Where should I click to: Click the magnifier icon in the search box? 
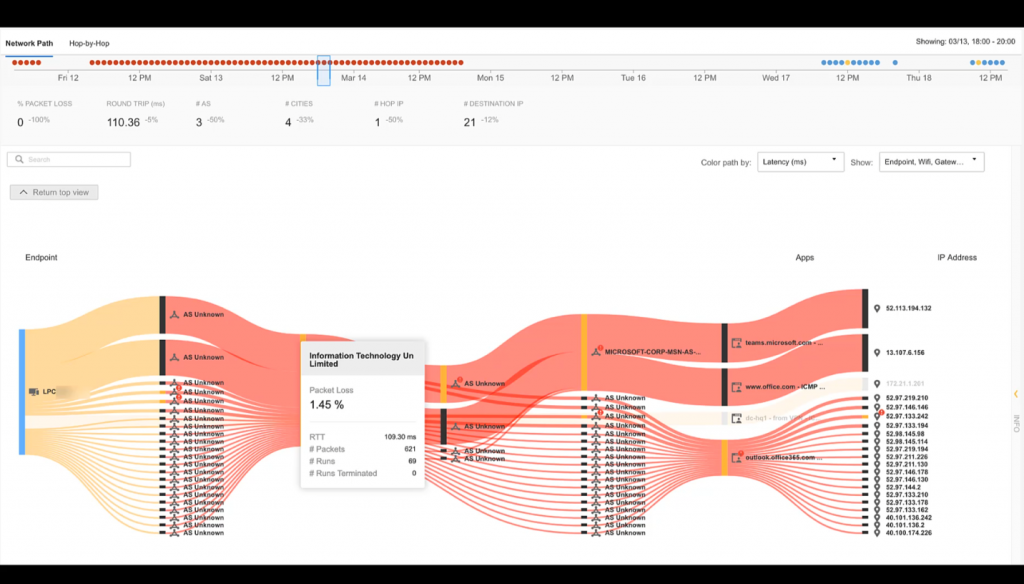[19, 159]
